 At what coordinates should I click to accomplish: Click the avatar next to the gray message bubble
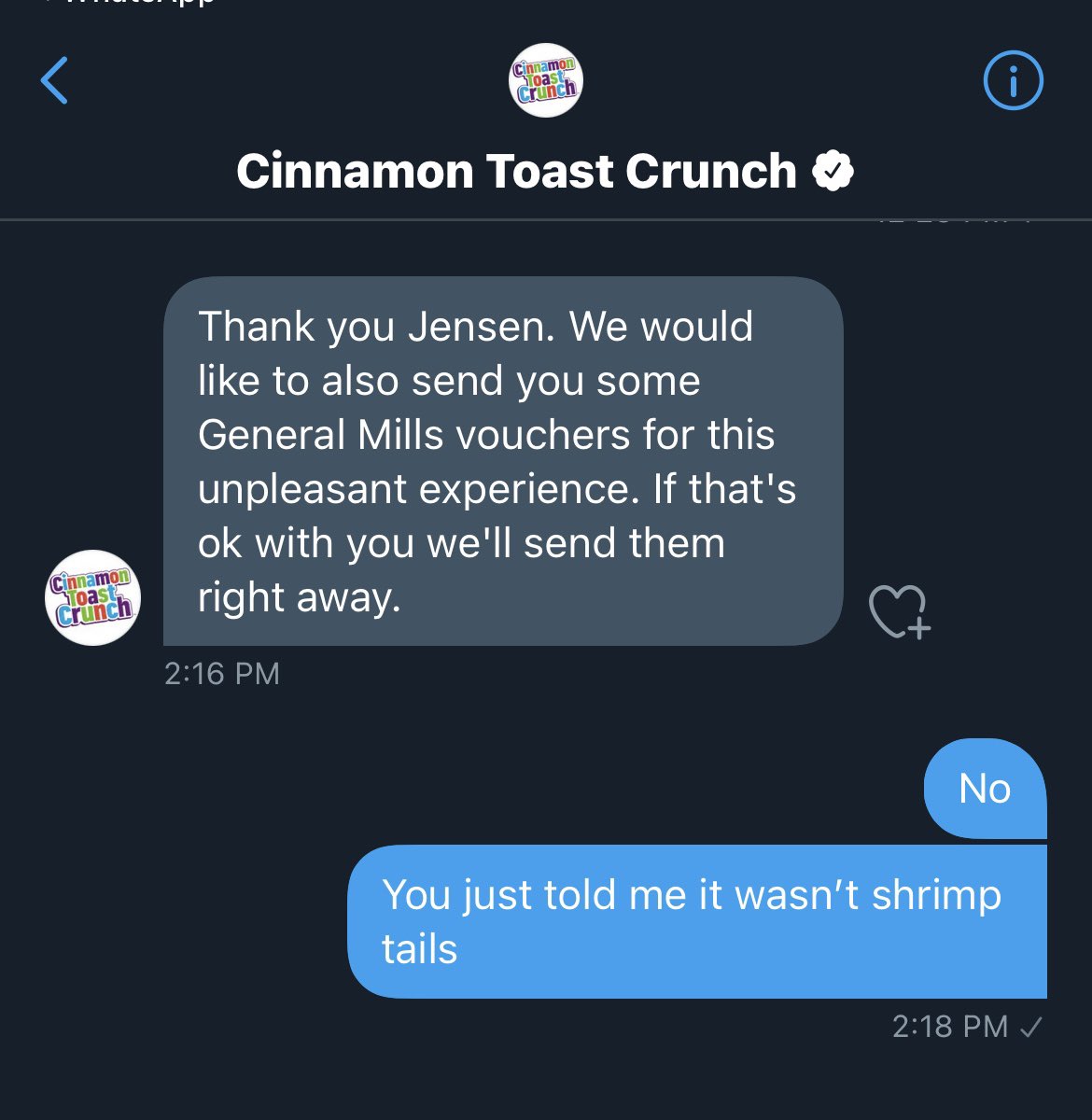pyautogui.click(x=91, y=597)
